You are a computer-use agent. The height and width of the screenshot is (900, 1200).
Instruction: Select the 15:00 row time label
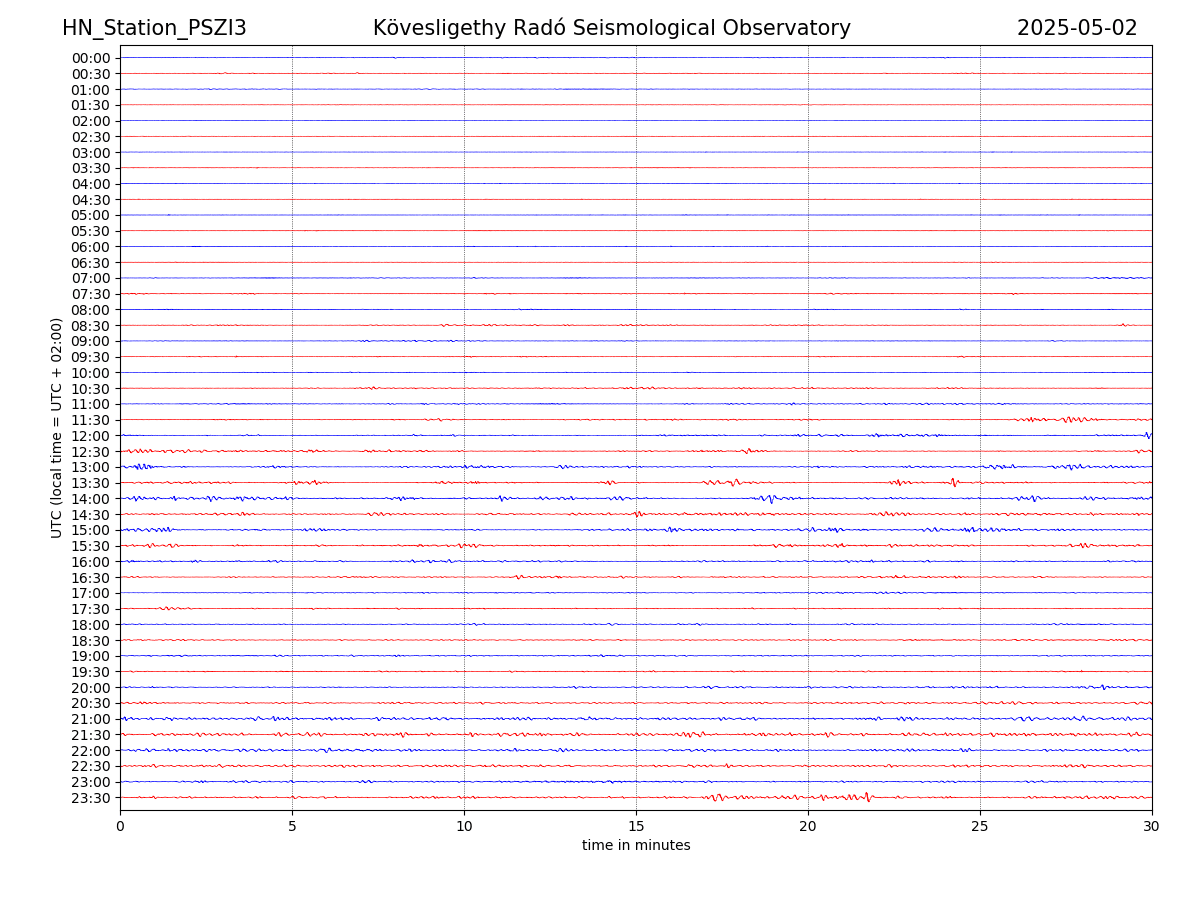[x=91, y=530]
